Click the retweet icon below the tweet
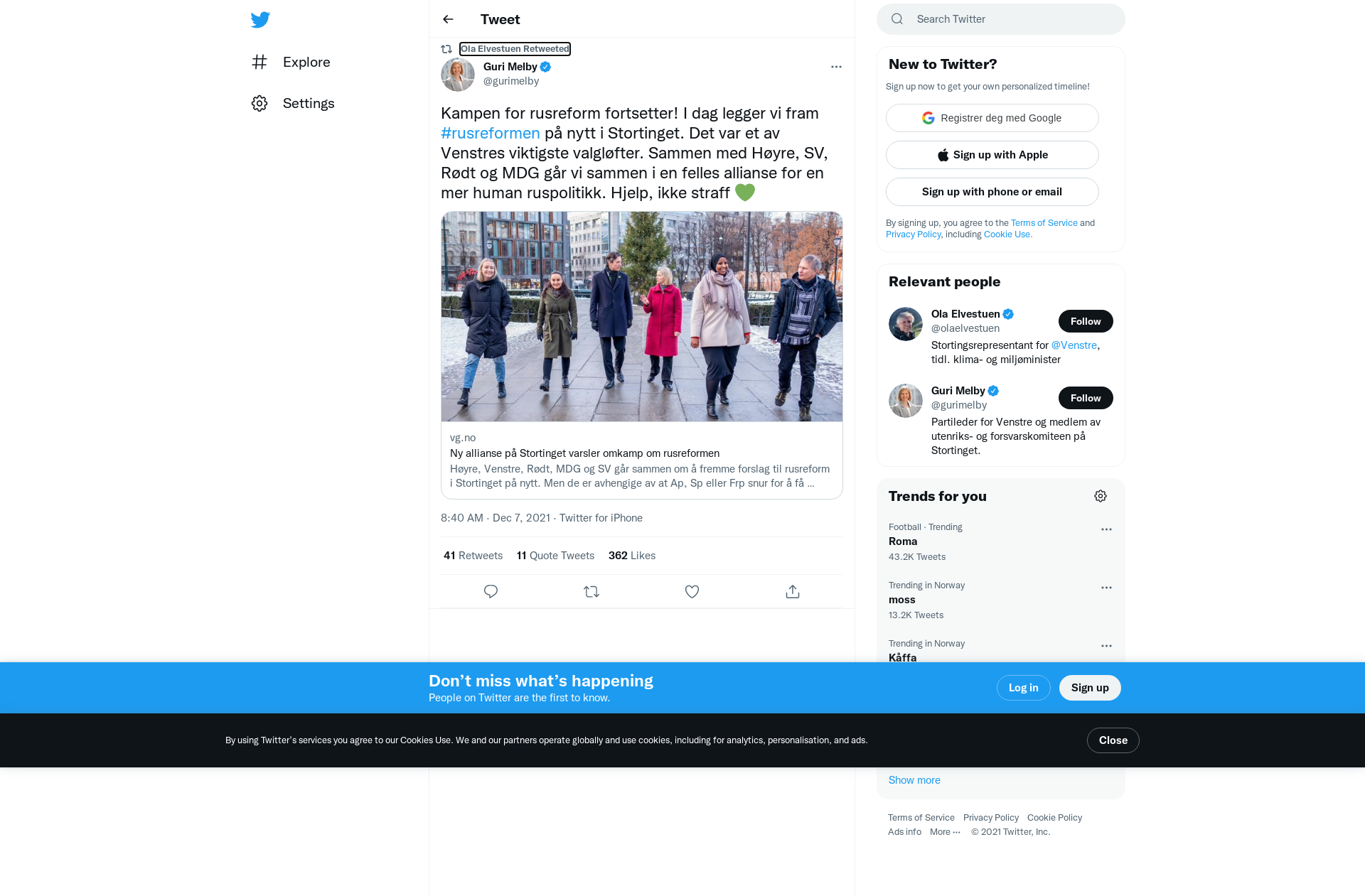1365x896 pixels. click(x=591, y=591)
